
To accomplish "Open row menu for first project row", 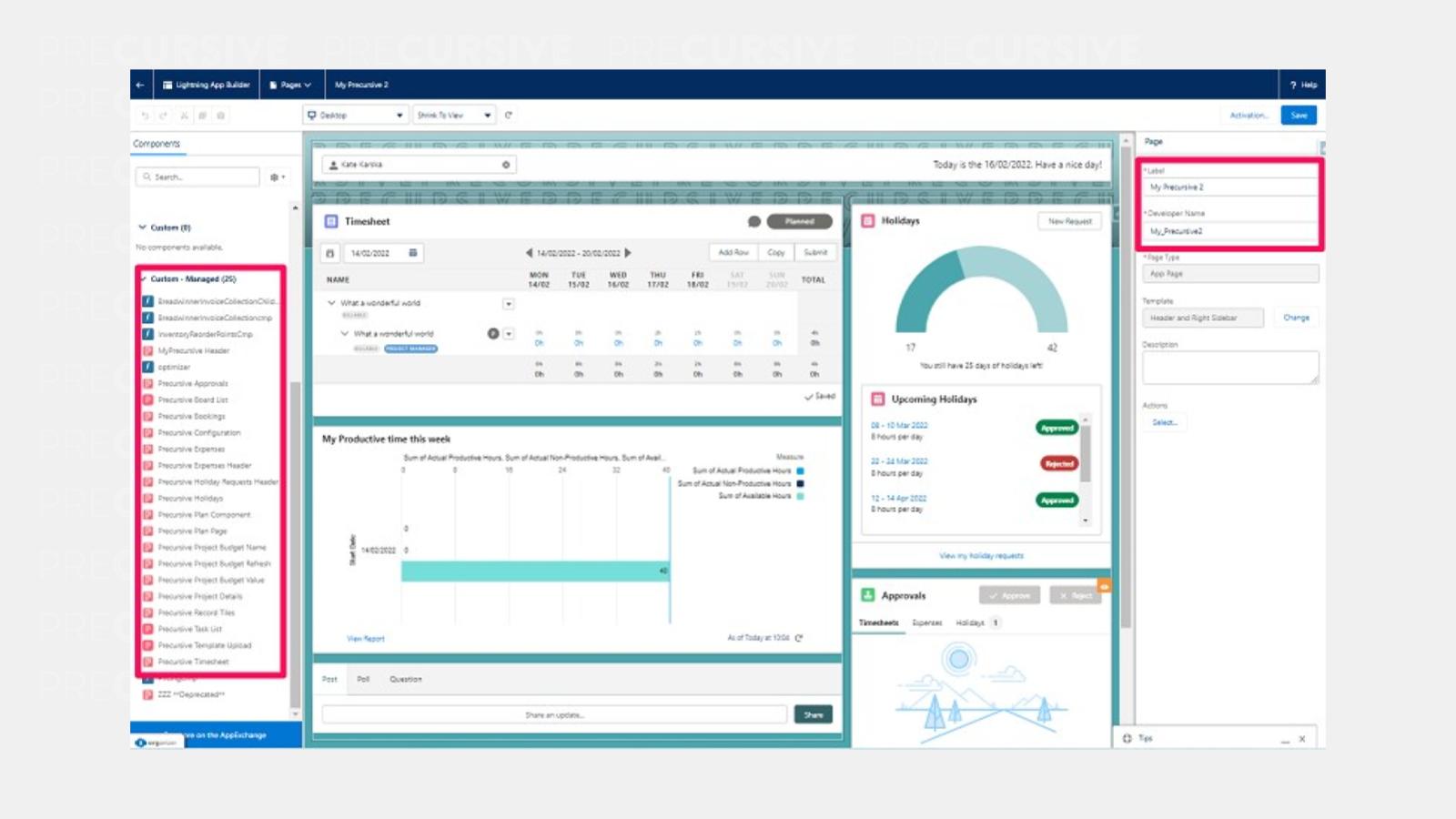I will pos(509,304).
